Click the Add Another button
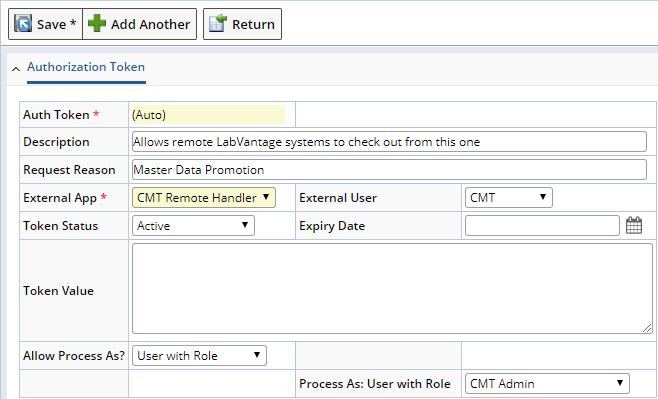 tap(139, 24)
